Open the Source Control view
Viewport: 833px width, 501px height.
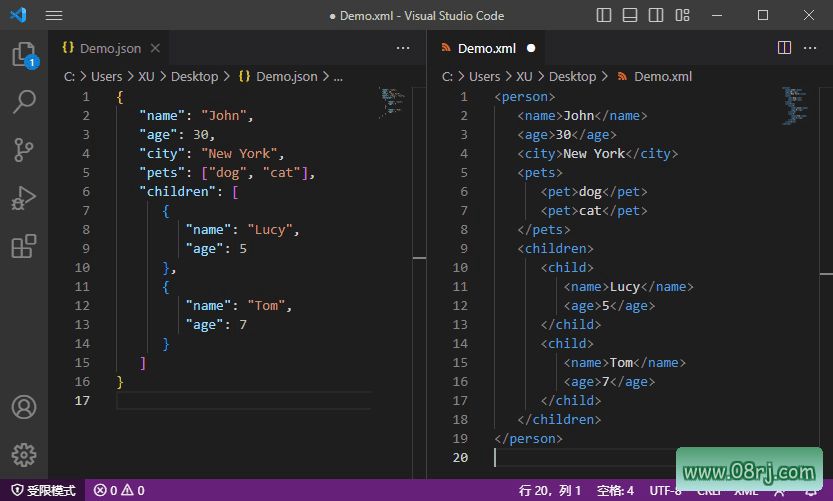pos(23,150)
